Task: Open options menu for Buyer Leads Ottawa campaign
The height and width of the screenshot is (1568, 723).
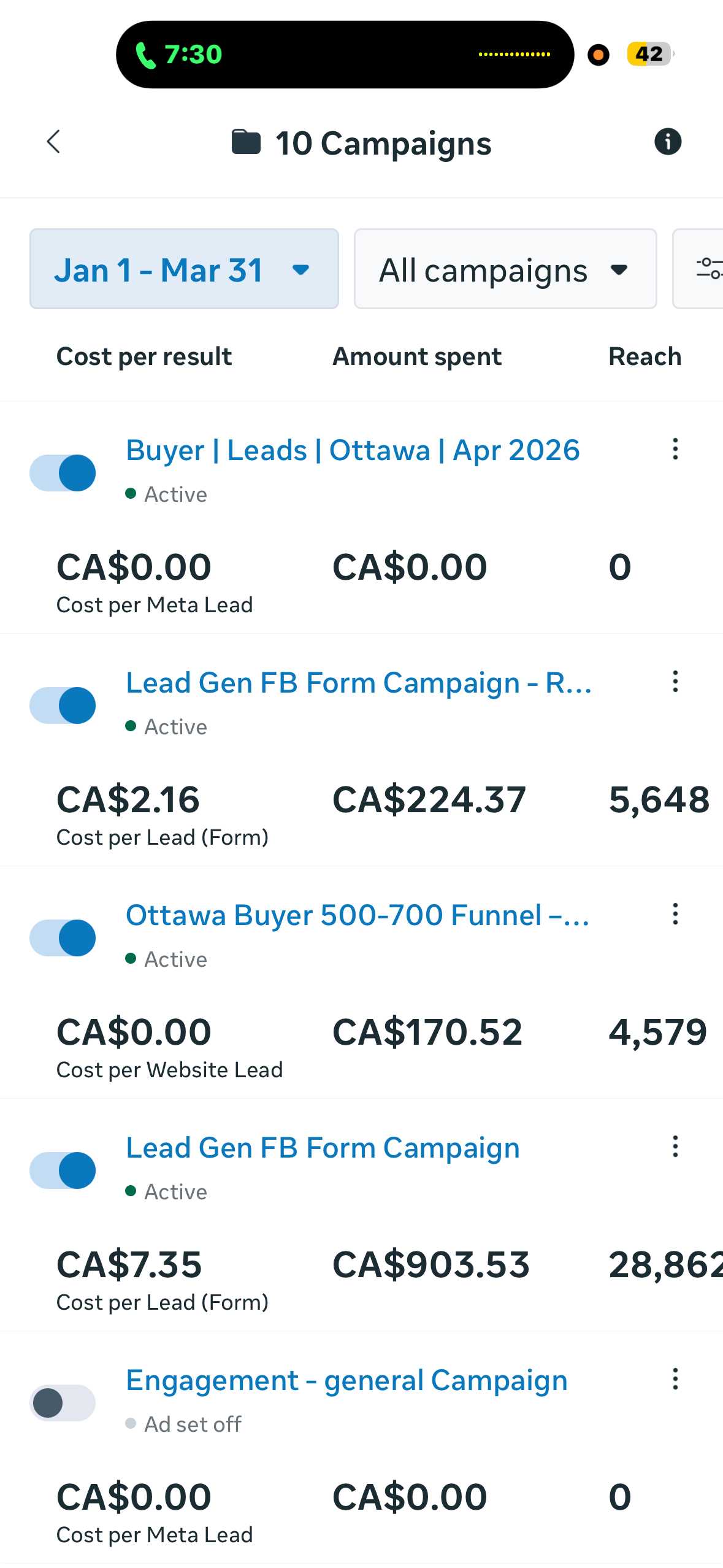Action: [675, 450]
